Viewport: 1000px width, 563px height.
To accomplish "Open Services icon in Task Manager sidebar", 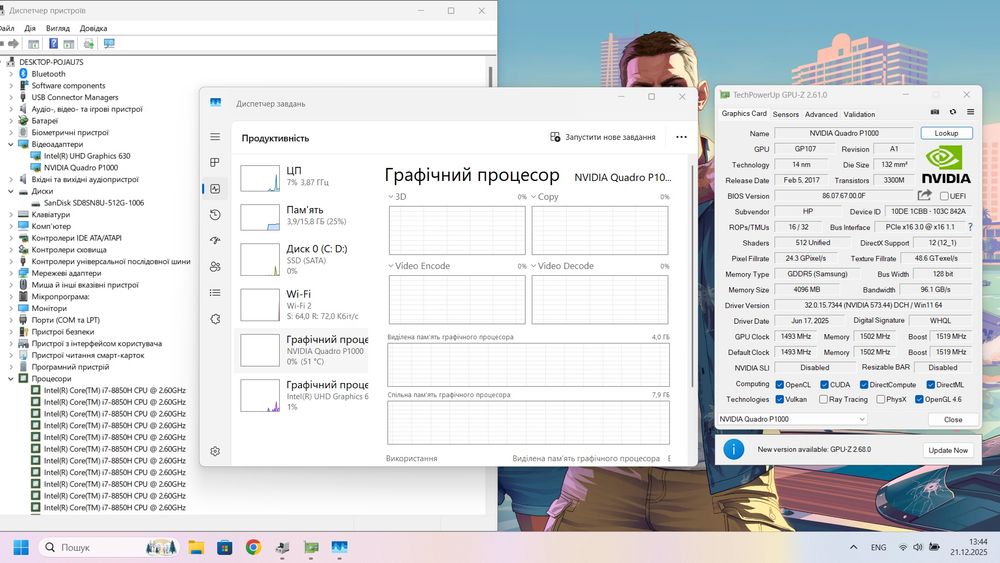I will [x=215, y=319].
